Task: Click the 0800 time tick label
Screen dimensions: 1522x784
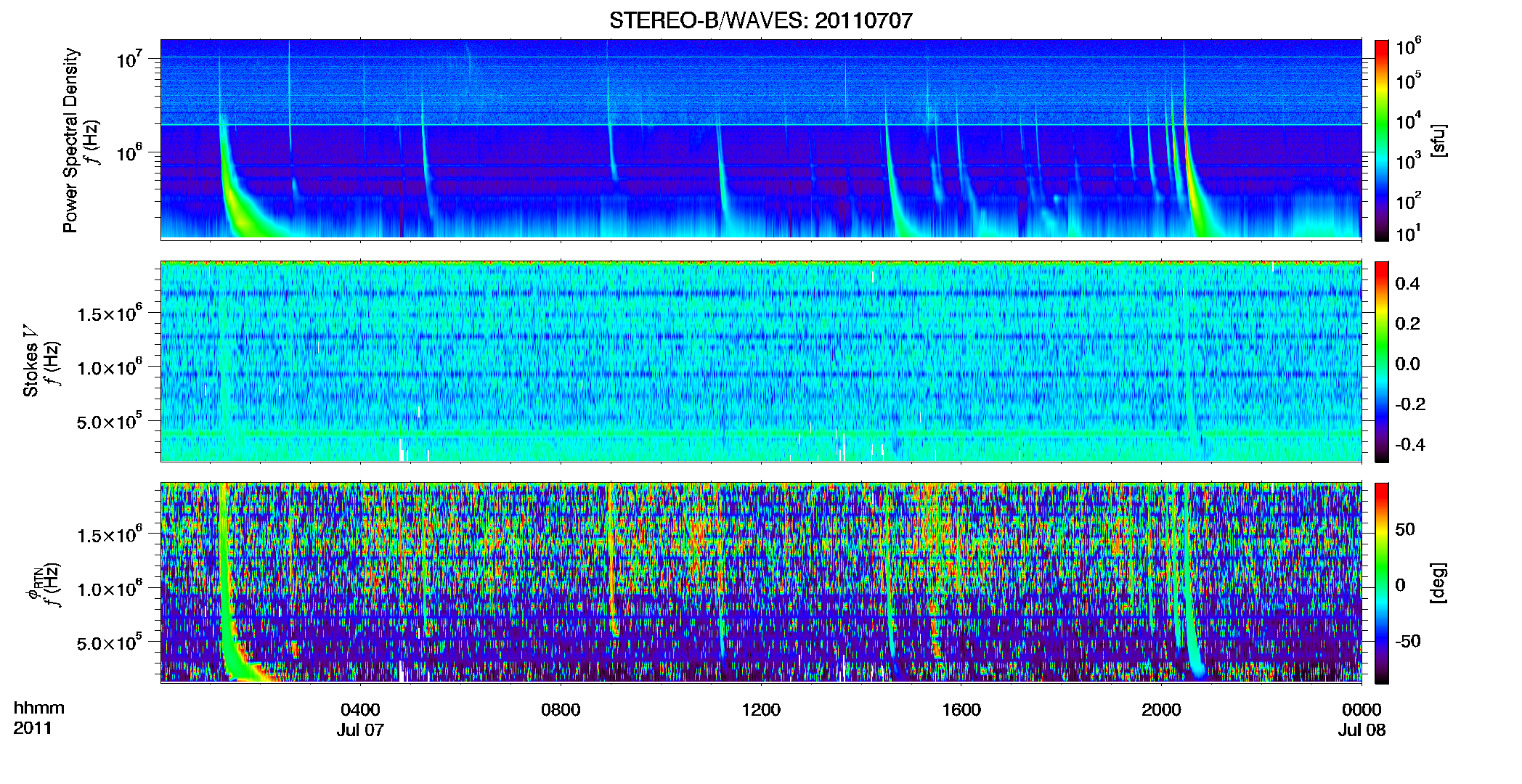Action: 561,710
